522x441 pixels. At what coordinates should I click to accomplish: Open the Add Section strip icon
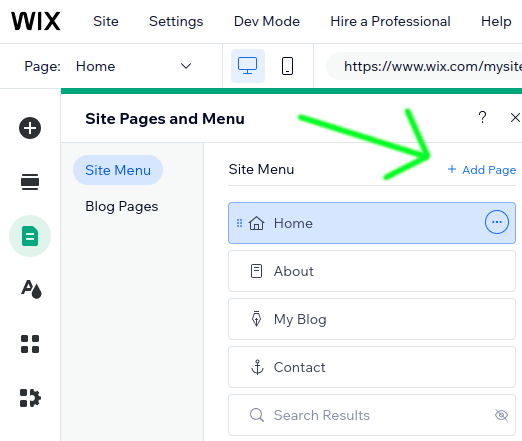(30, 182)
